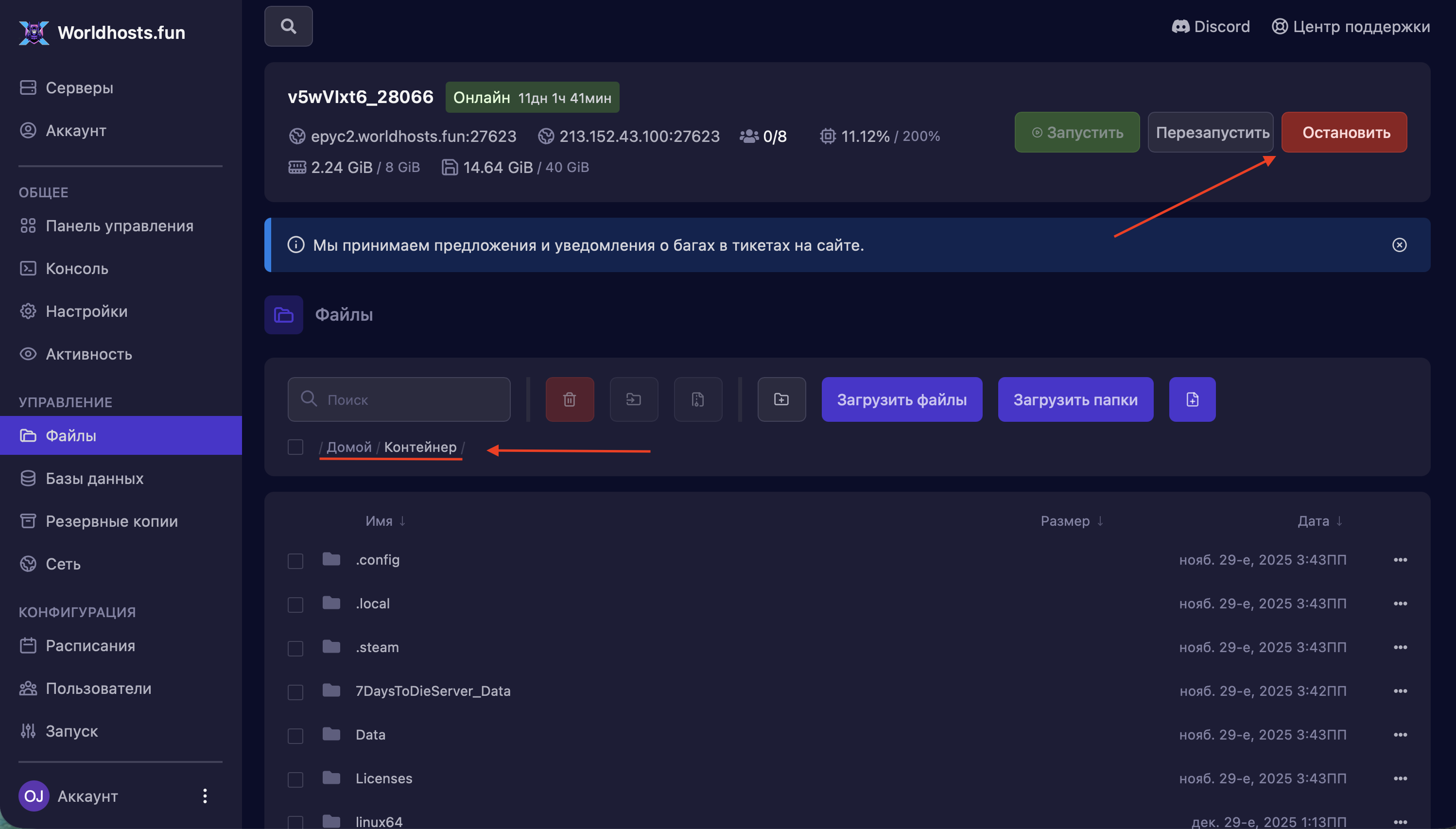Click the new file icon button
Image resolution: width=1456 pixels, height=829 pixels.
pyautogui.click(x=1192, y=399)
